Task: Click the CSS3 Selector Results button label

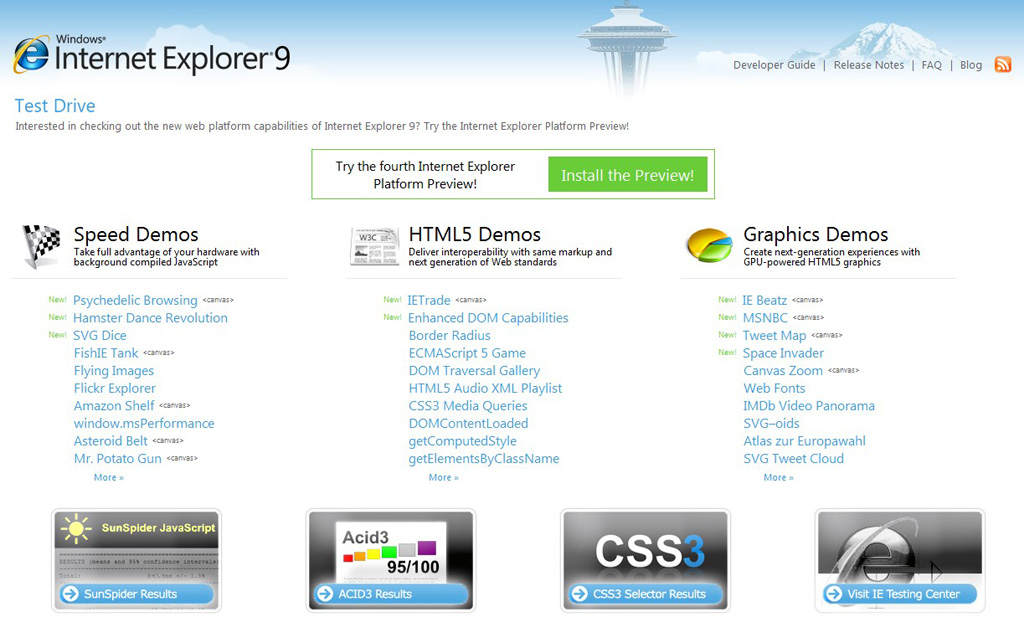Action: (x=649, y=594)
